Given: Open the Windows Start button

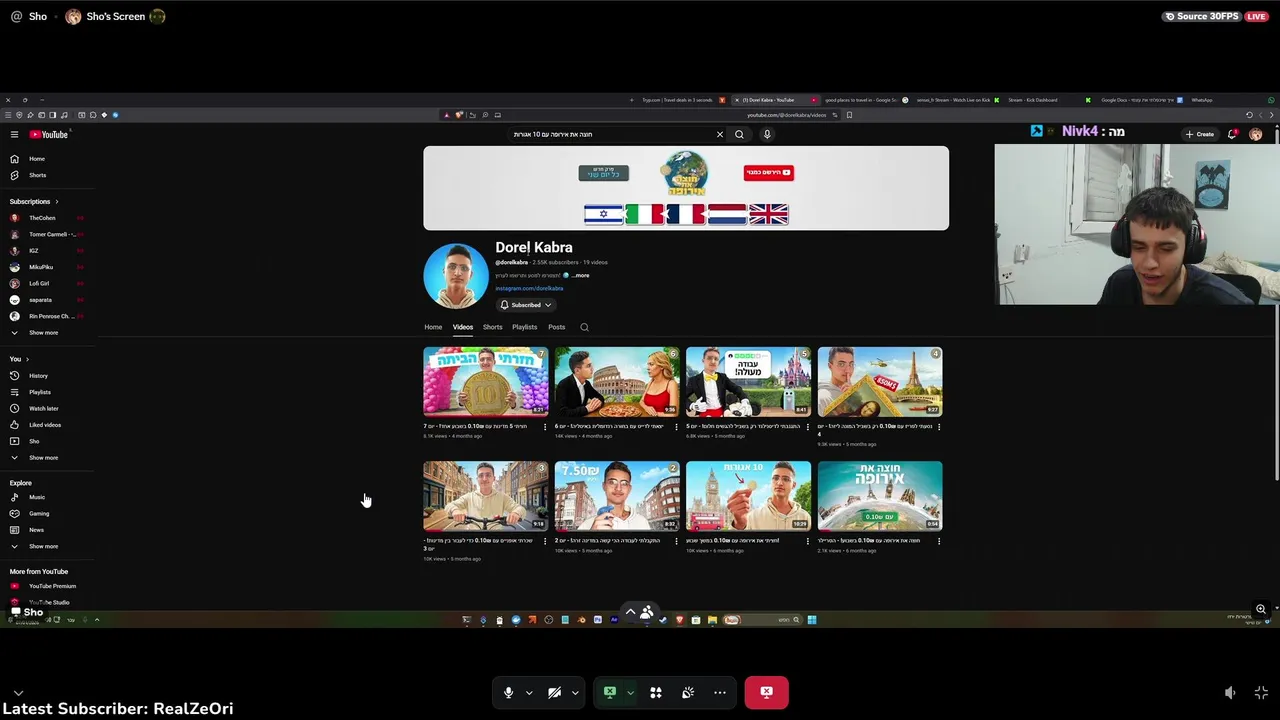Looking at the screenshot, I should (x=811, y=620).
